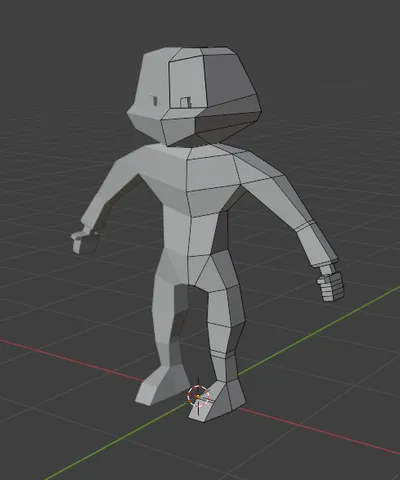Image resolution: width=400 pixels, height=480 pixels.
Task: Select the orange object origin dot
Action: point(198,396)
